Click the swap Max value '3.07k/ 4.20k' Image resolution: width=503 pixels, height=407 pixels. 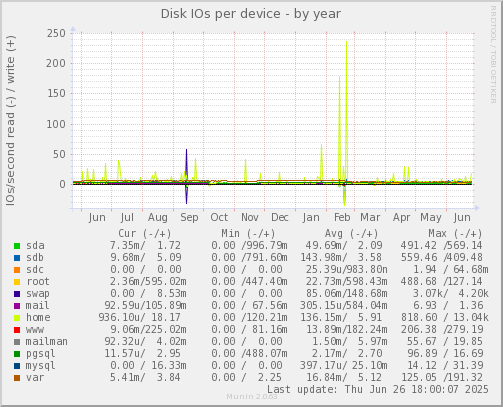(x=451, y=294)
